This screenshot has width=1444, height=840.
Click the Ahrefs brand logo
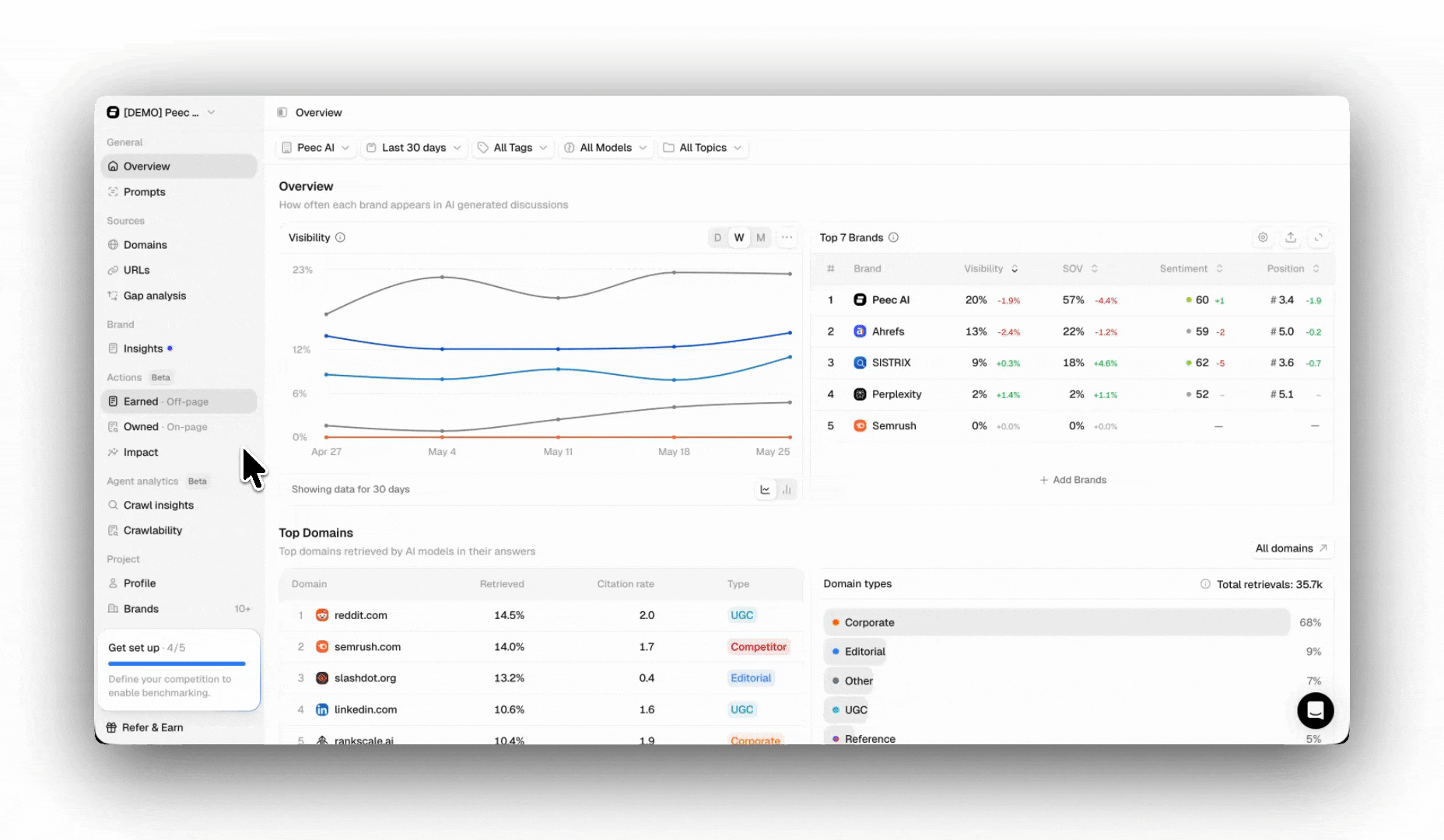[860, 332]
